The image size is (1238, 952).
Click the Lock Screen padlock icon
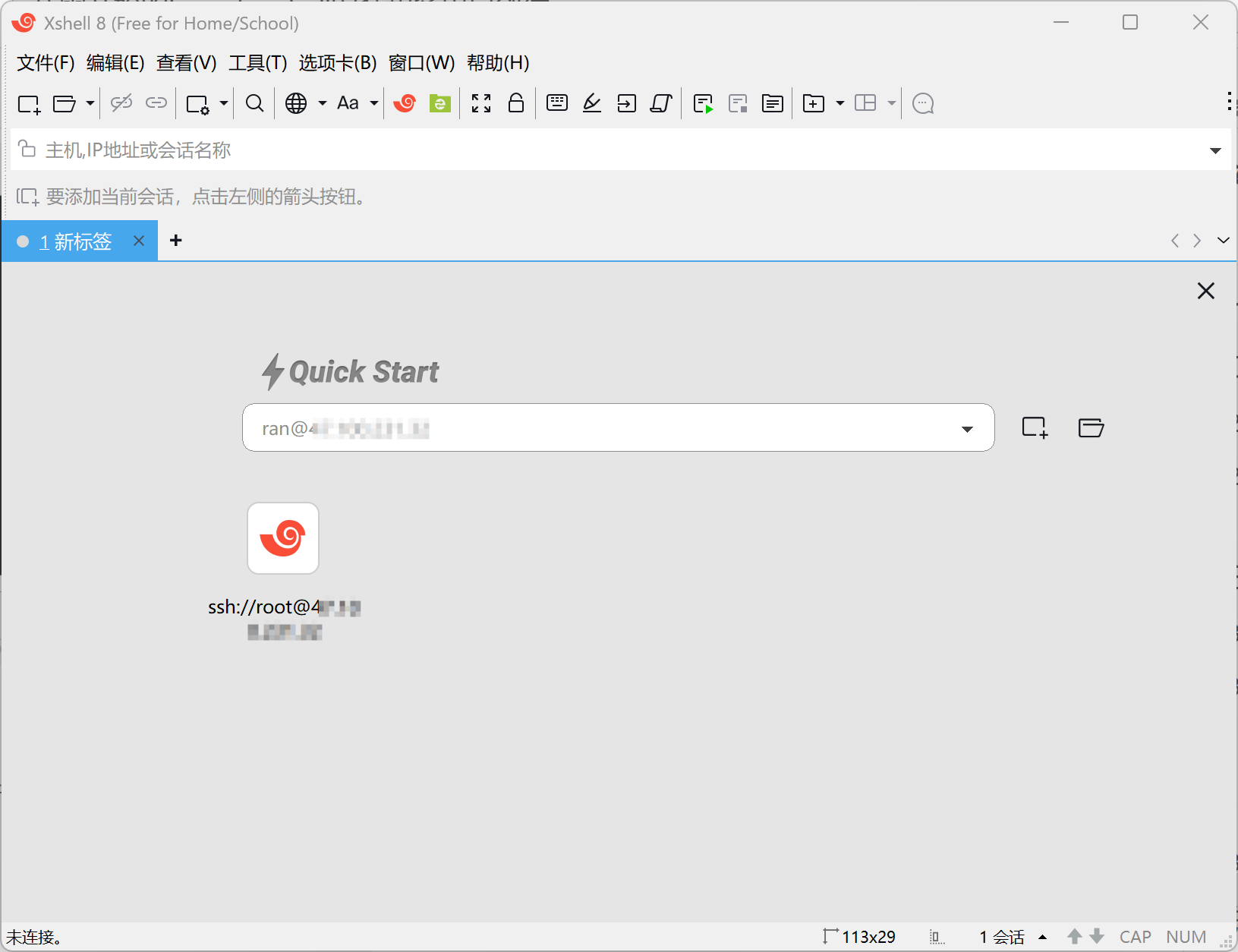[x=516, y=102]
